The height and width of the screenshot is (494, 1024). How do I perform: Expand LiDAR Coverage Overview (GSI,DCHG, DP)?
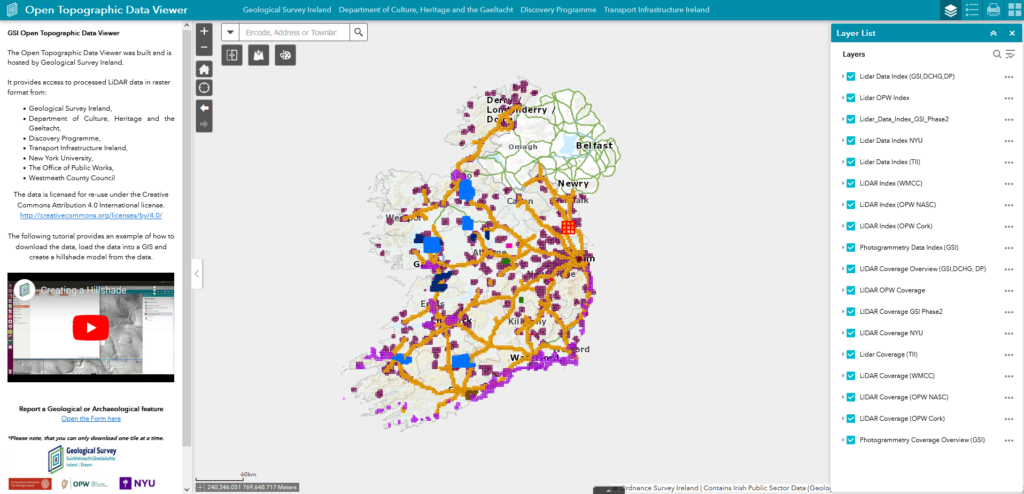click(x=842, y=269)
